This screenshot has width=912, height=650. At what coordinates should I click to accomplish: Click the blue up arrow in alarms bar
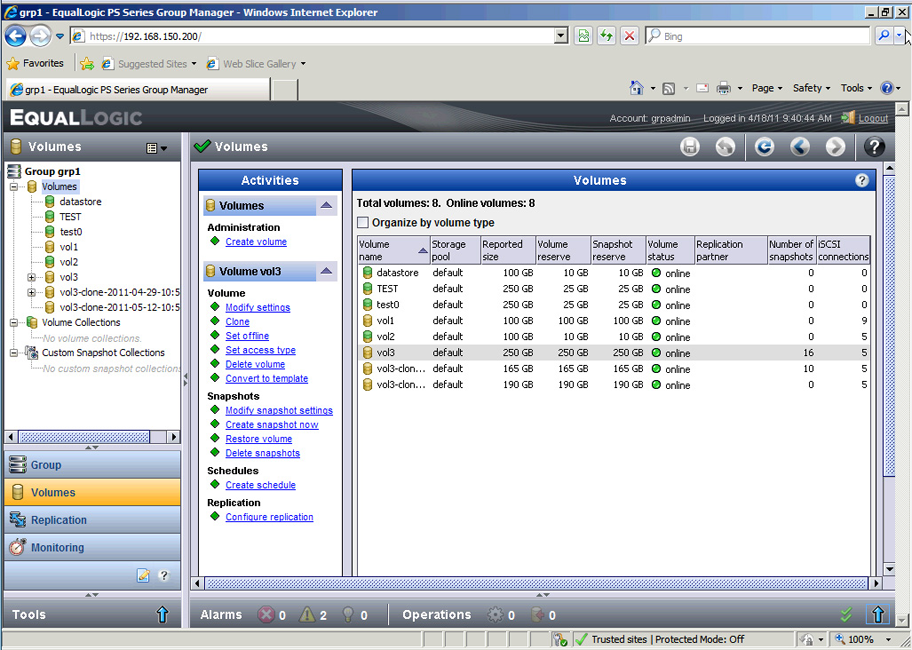(878, 615)
